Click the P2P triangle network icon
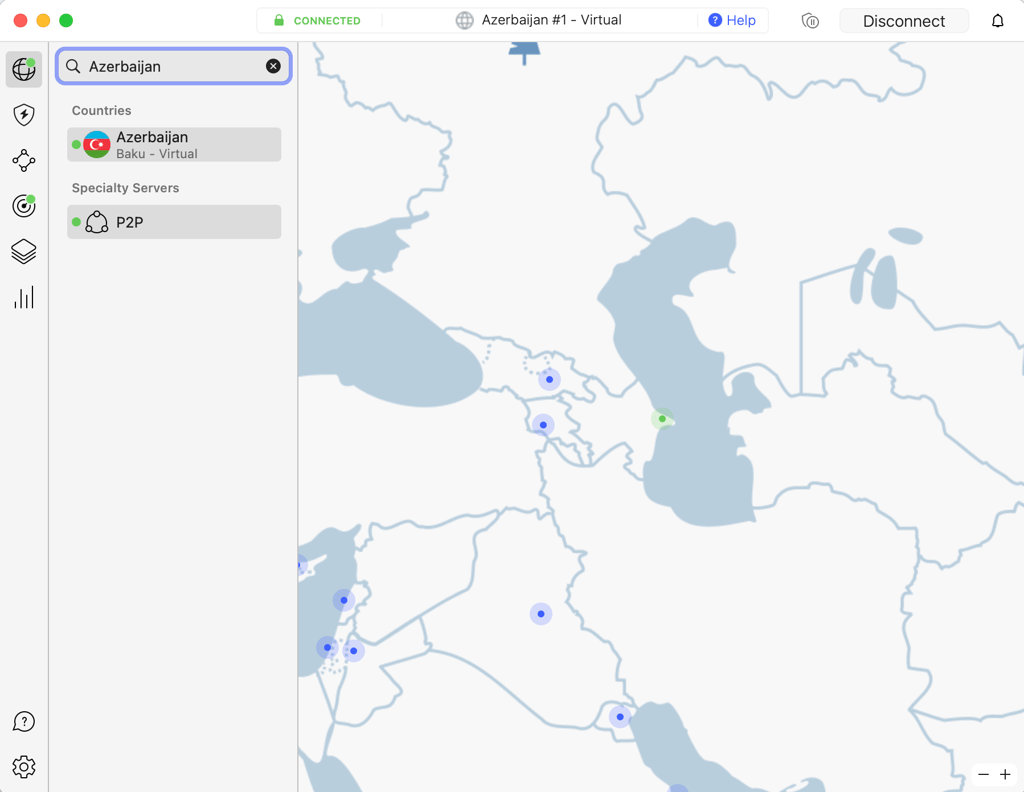 (97, 222)
